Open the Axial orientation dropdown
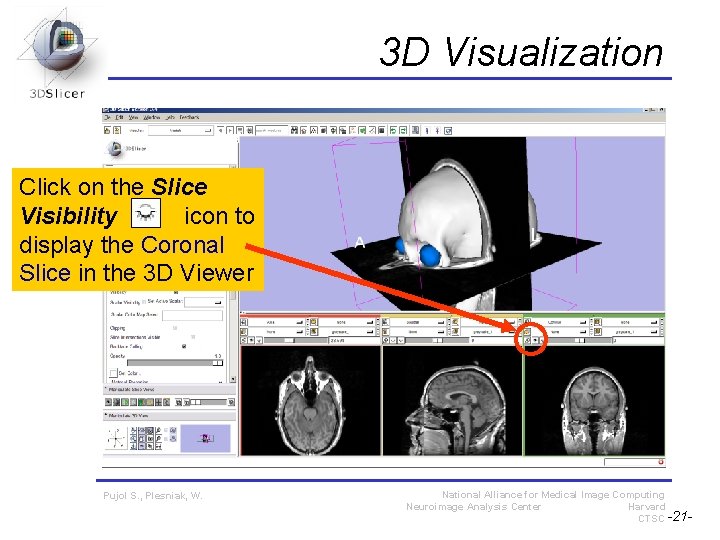The width and height of the screenshot is (720, 540). coord(276,322)
